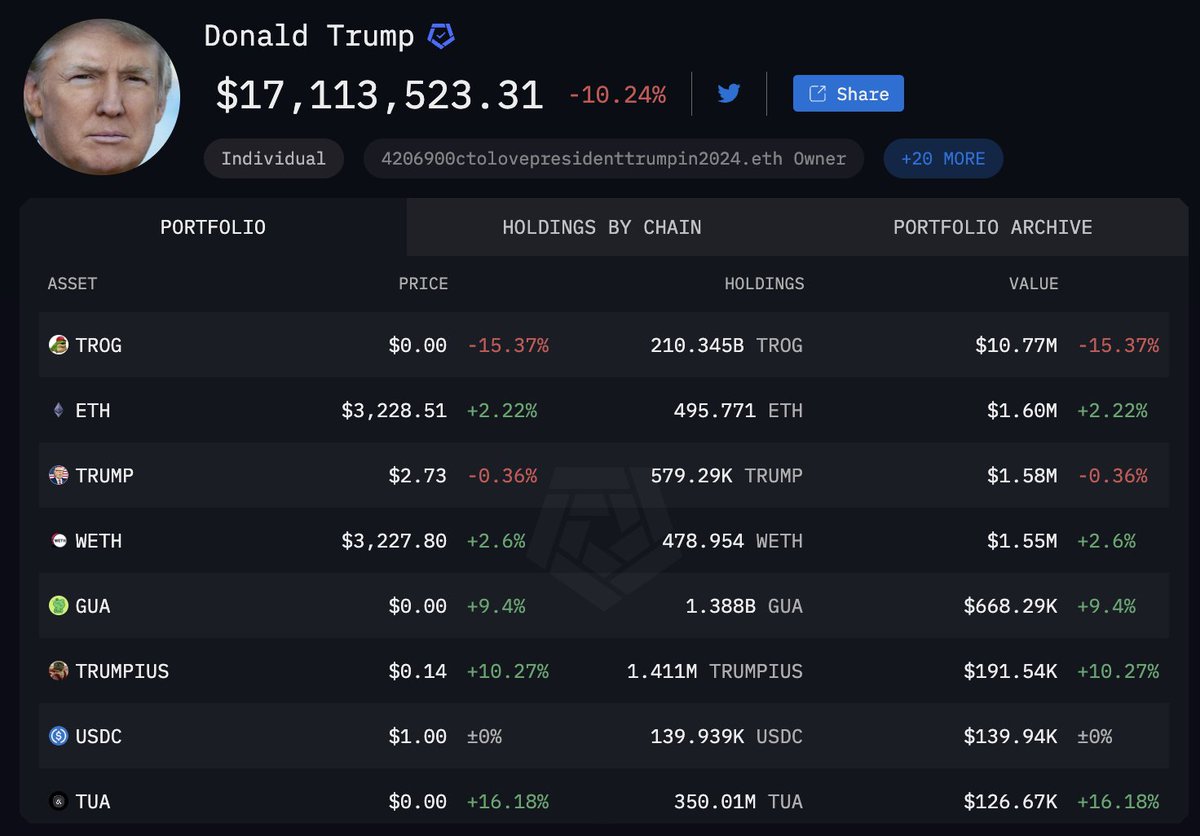
Task: Click the WETH token icon
Action: (59, 541)
